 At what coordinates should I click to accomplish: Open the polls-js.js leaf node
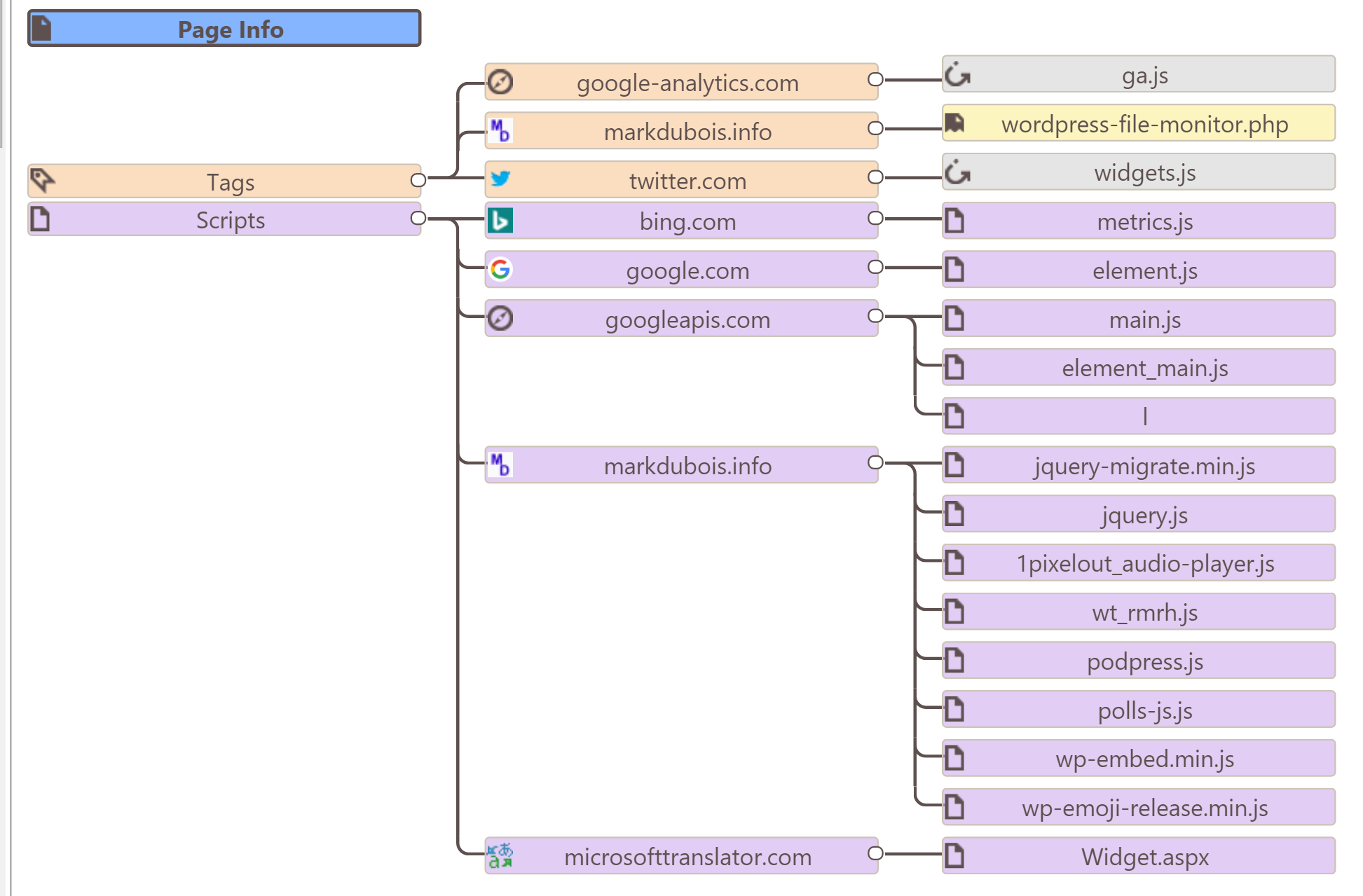(x=1139, y=709)
